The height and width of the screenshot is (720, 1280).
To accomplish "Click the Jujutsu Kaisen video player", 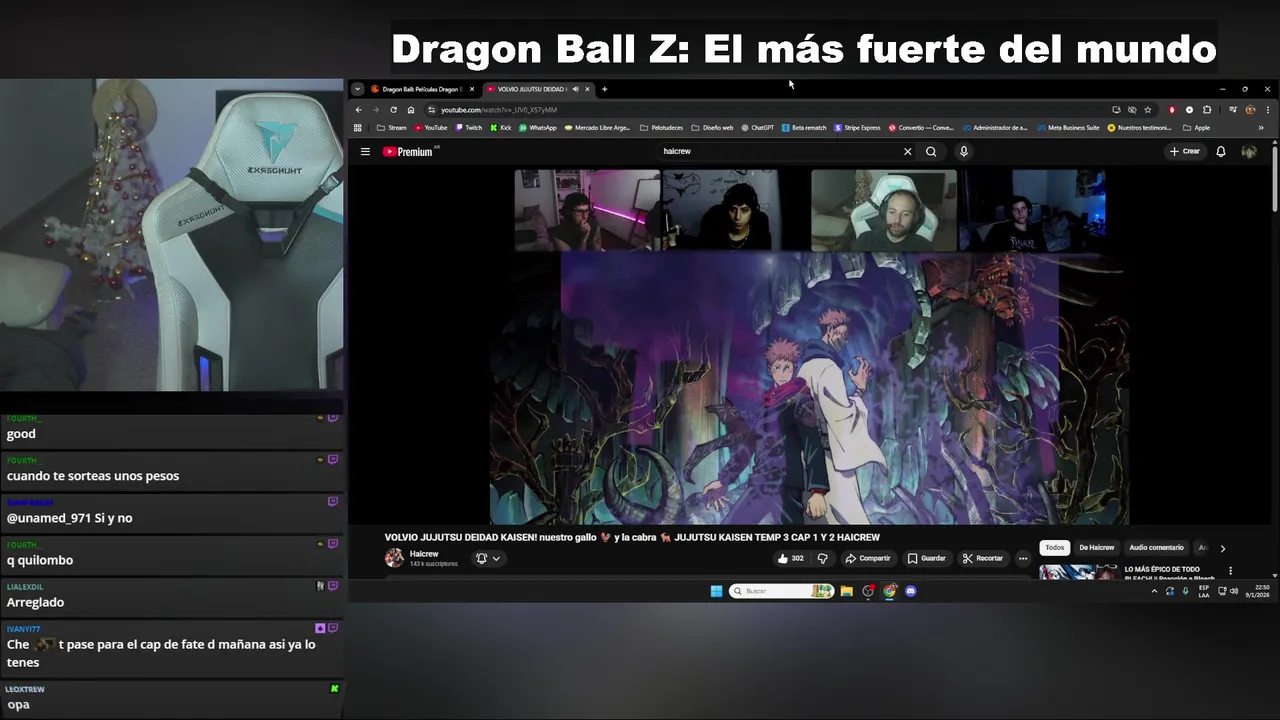I will 808,347.
